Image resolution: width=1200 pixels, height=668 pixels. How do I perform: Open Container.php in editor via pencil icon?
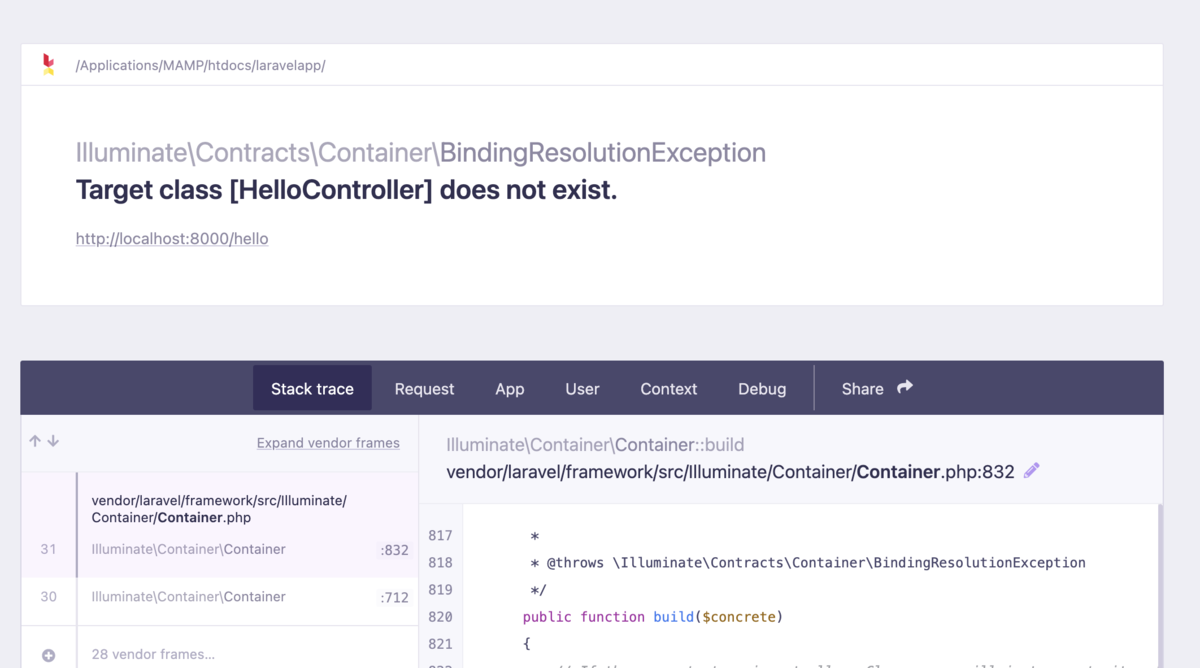point(1031,470)
